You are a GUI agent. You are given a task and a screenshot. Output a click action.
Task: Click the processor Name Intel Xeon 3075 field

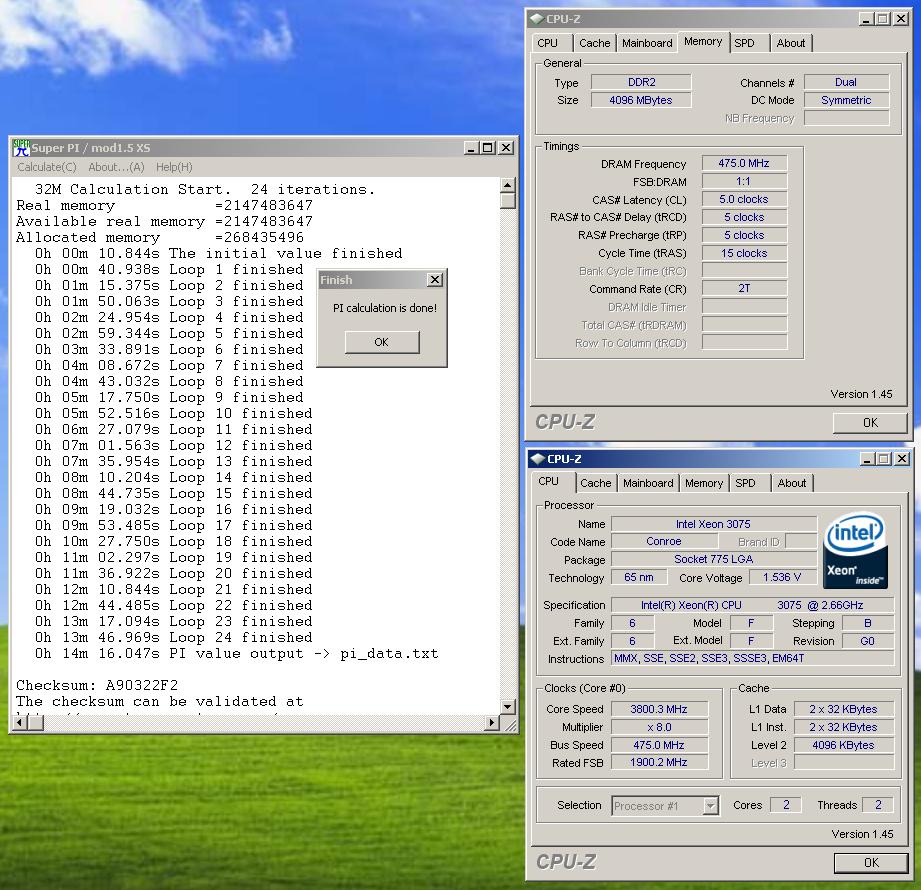tap(713, 524)
